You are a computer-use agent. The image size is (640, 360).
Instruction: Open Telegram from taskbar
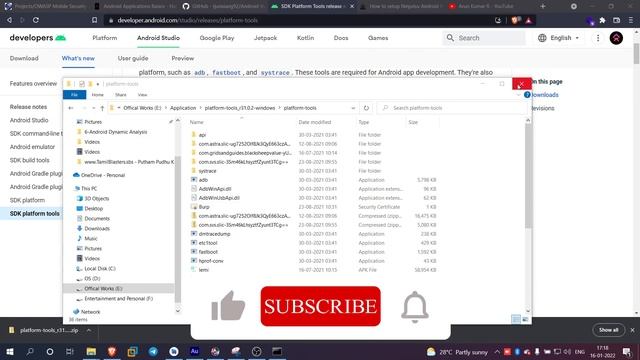tap(153, 351)
